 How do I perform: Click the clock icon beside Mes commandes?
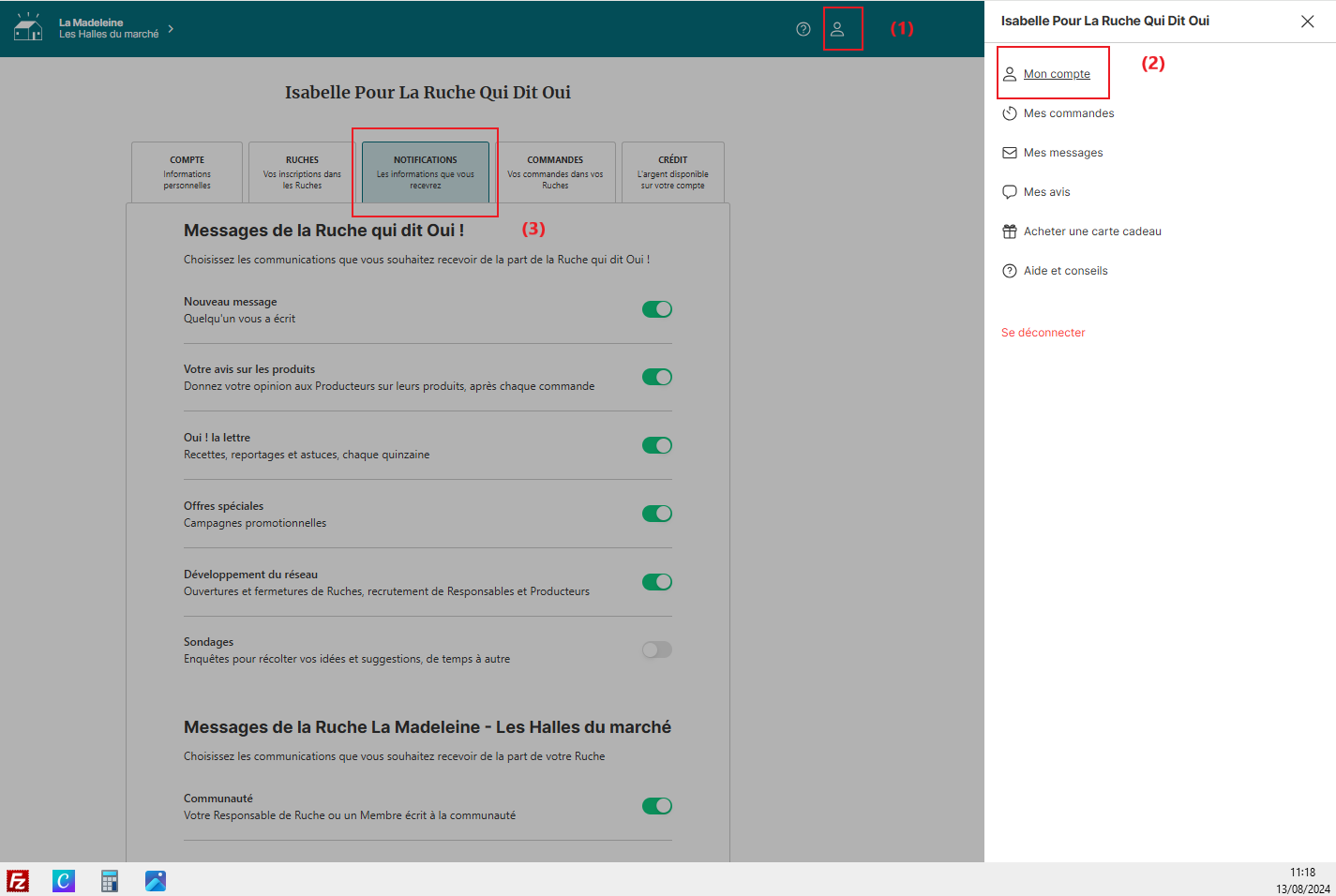pyautogui.click(x=1010, y=113)
